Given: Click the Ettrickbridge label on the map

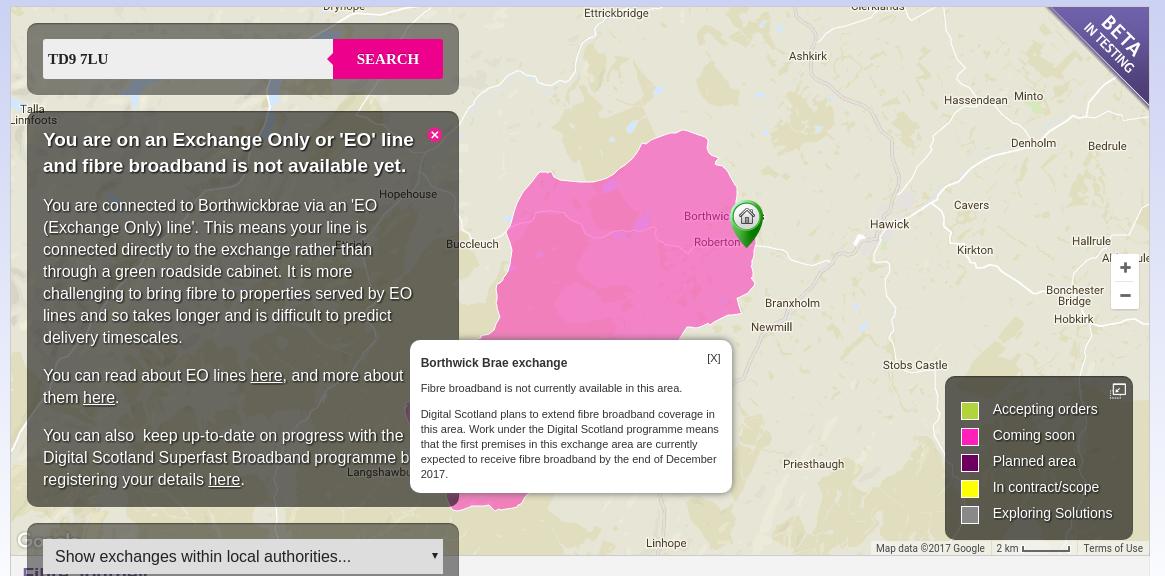Looking at the screenshot, I should 616,13.
